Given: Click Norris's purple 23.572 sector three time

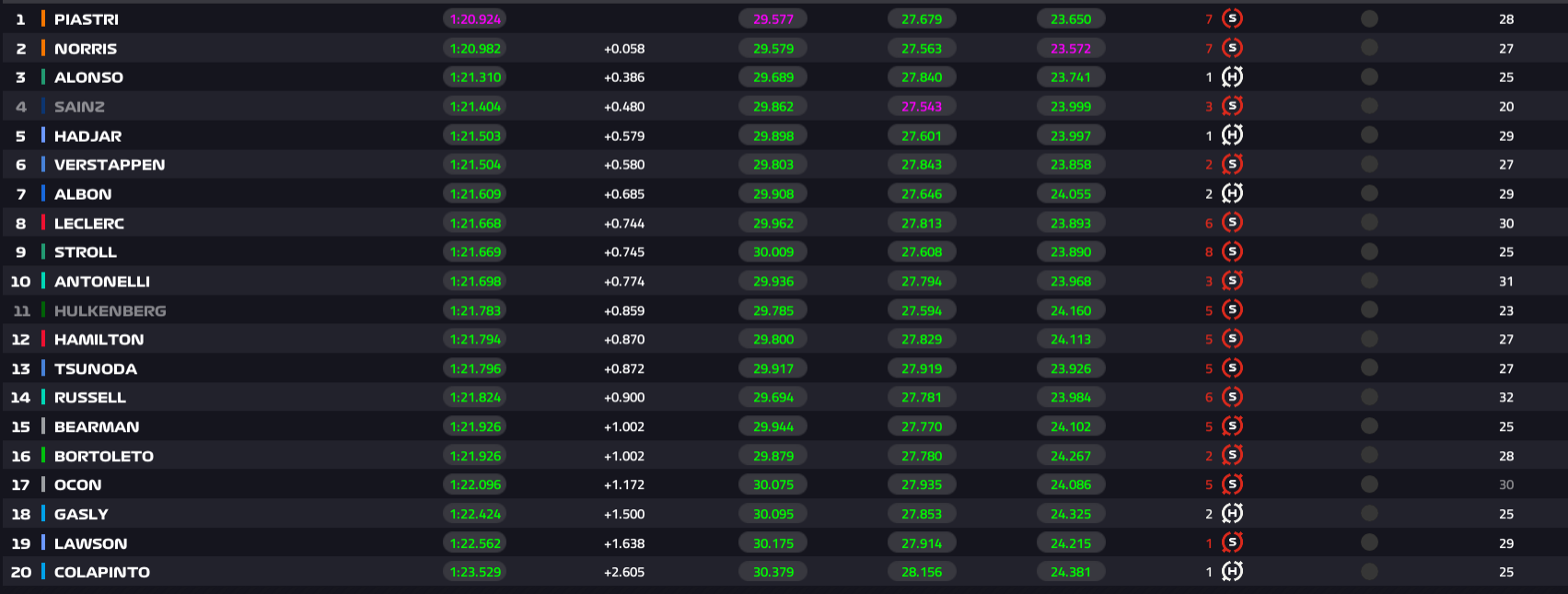Looking at the screenshot, I should pyautogui.click(x=1071, y=49).
